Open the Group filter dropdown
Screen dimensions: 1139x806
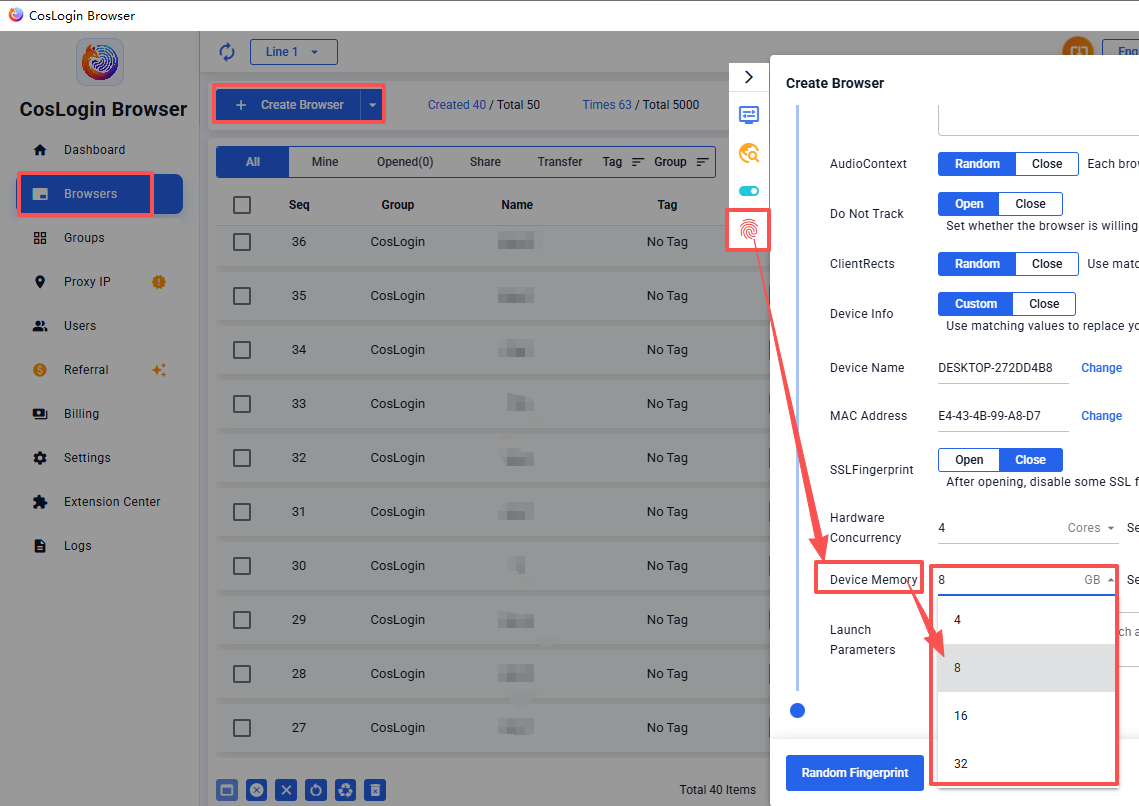pyautogui.click(x=681, y=162)
